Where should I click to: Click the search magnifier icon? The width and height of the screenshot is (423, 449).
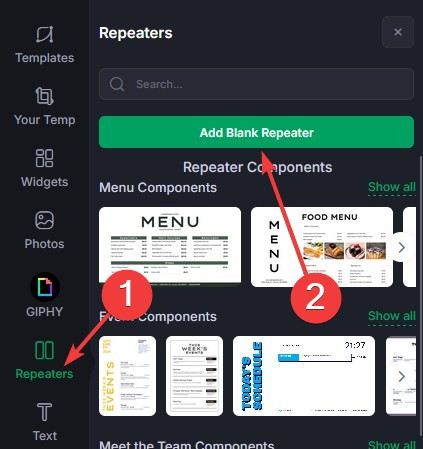[117, 84]
